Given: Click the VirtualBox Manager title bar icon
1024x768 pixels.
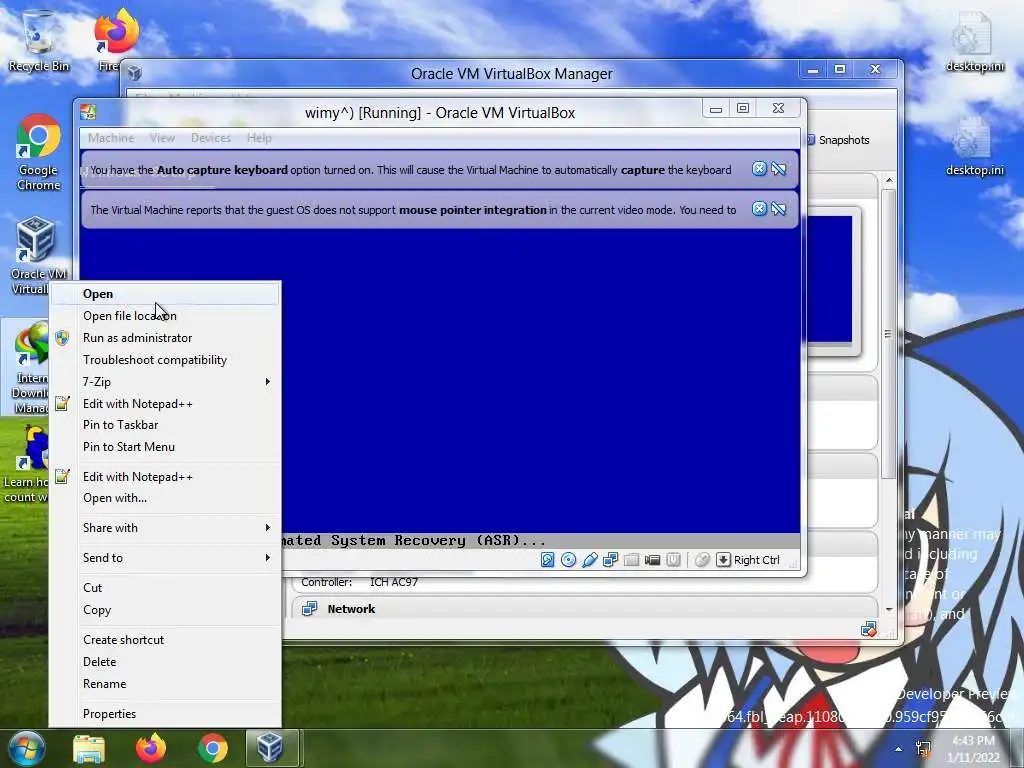Looking at the screenshot, I should [x=135, y=72].
